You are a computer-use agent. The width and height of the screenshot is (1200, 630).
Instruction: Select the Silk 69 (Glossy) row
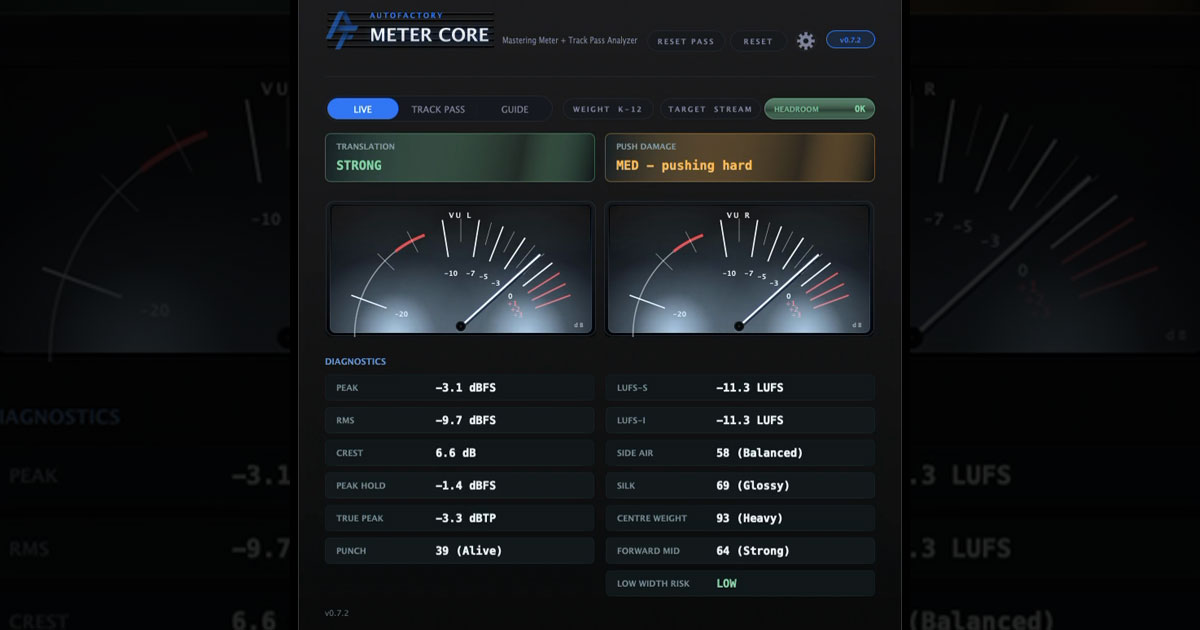pos(740,486)
